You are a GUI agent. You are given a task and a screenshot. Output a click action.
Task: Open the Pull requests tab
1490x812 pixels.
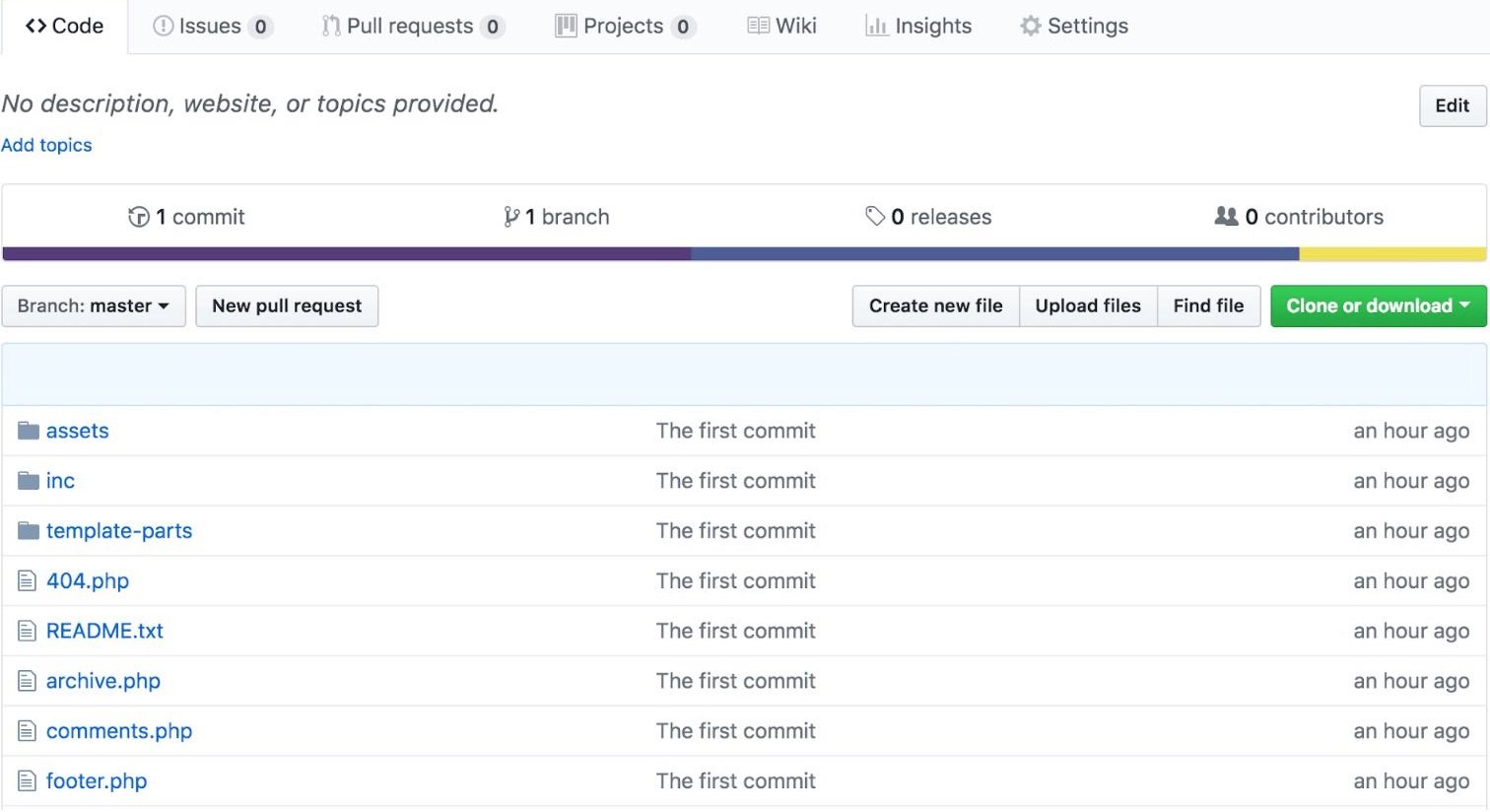click(x=412, y=26)
